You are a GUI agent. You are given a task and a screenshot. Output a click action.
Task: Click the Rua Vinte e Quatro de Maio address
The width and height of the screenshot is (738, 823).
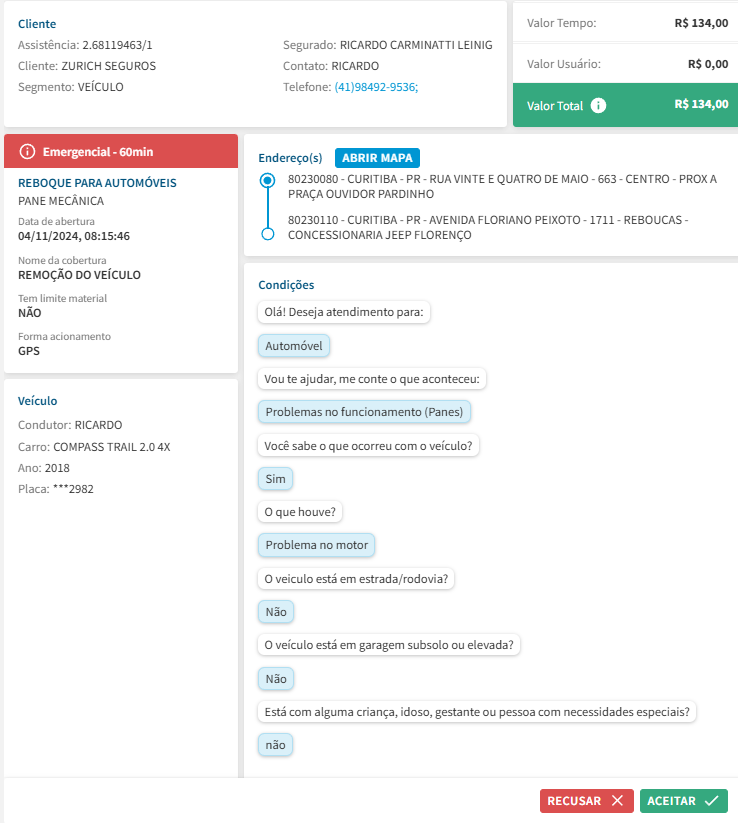pyautogui.click(x=502, y=186)
